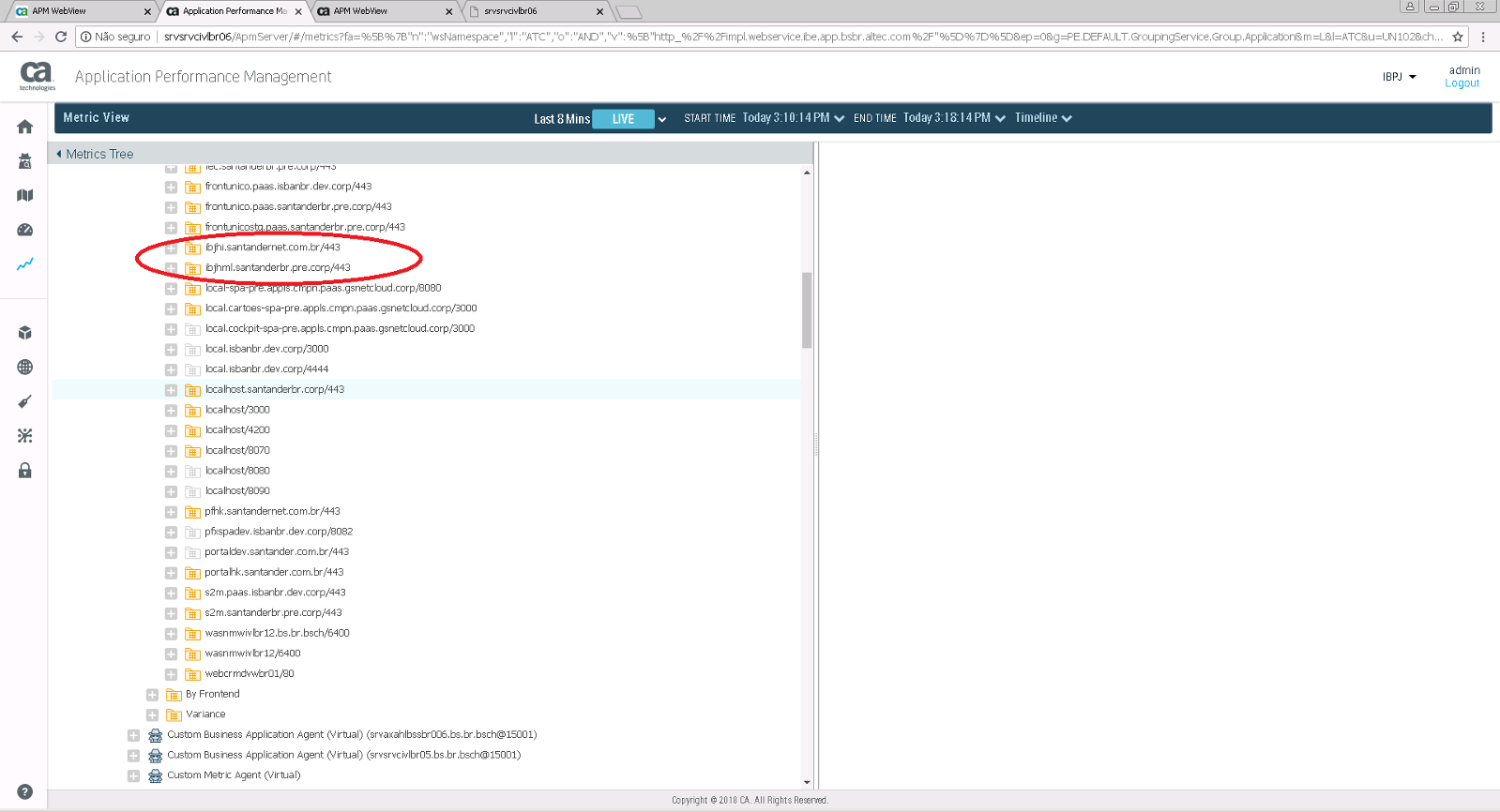Switch to the srvsrvcivlbr06 tab
1500x812 pixels.
coord(535,11)
